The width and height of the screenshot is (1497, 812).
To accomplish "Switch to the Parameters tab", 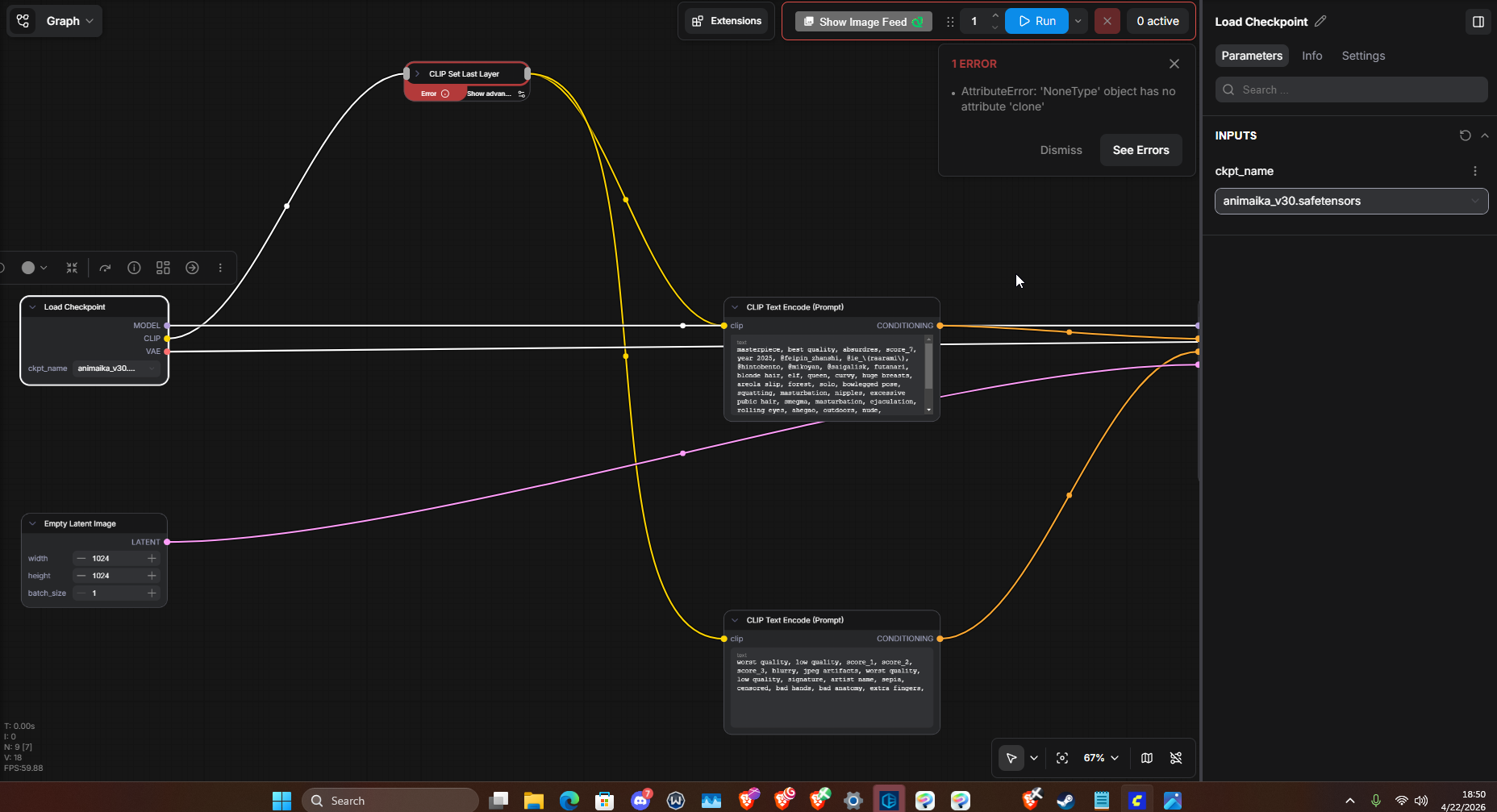I will pyautogui.click(x=1252, y=56).
